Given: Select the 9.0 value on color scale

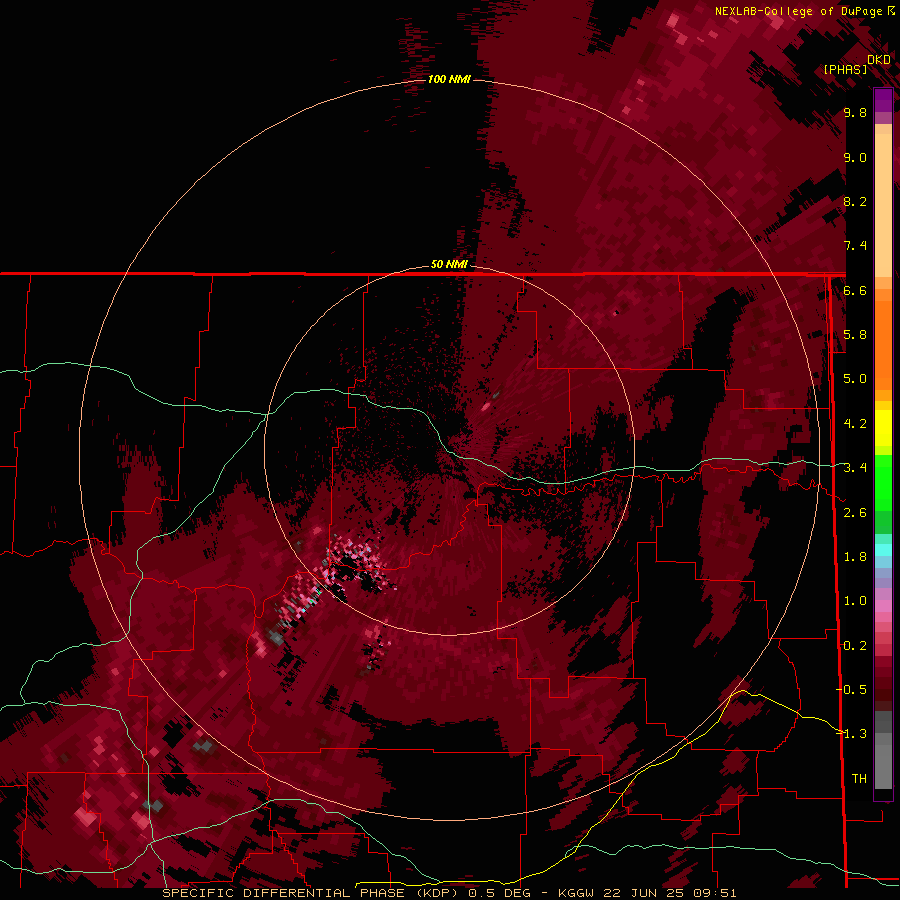Looking at the screenshot, I should (855, 158).
